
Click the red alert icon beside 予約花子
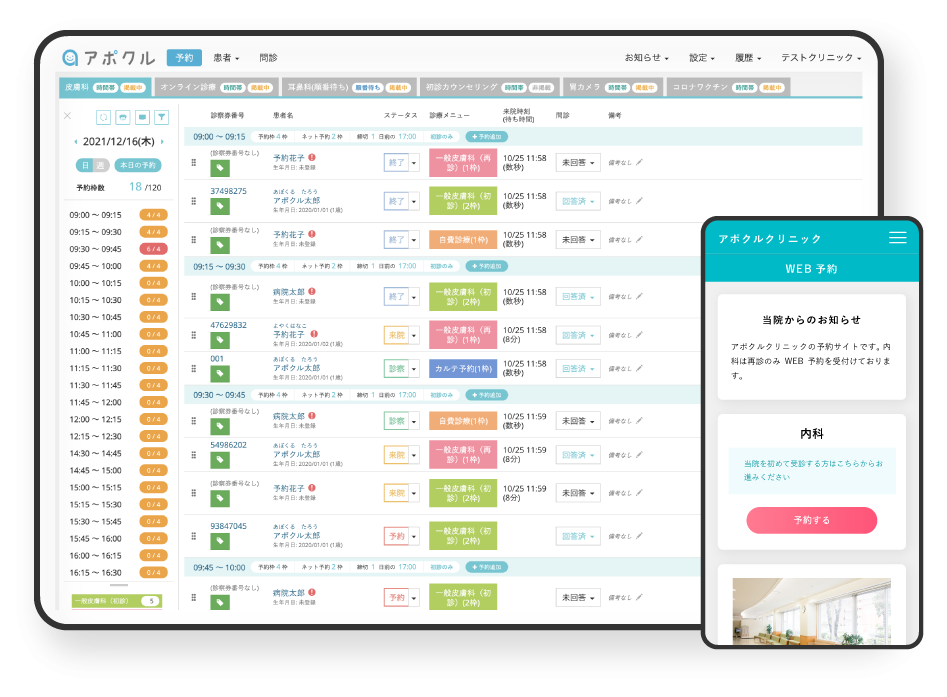312,157
